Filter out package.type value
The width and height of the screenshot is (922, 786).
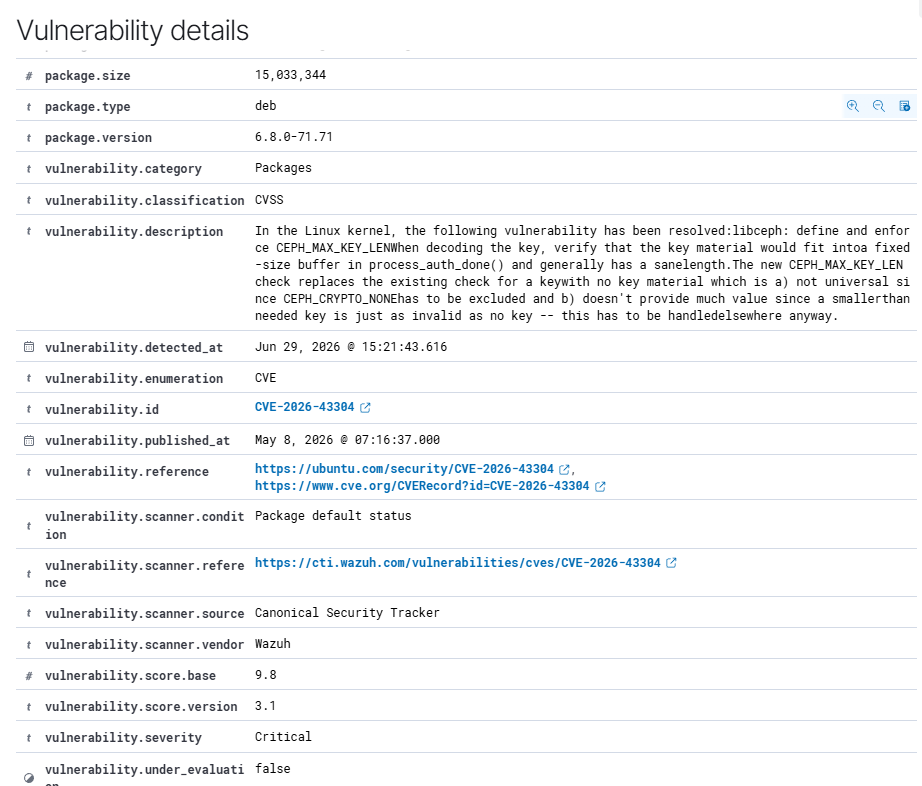[x=878, y=106]
